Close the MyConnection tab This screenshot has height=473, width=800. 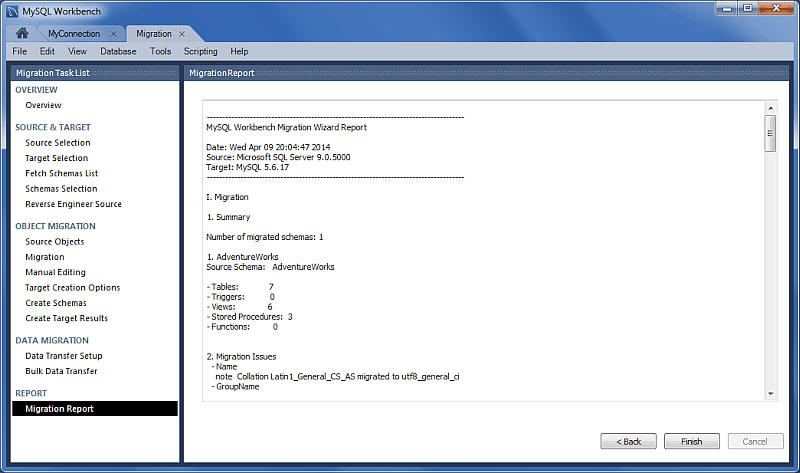pyautogui.click(x=114, y=34)
